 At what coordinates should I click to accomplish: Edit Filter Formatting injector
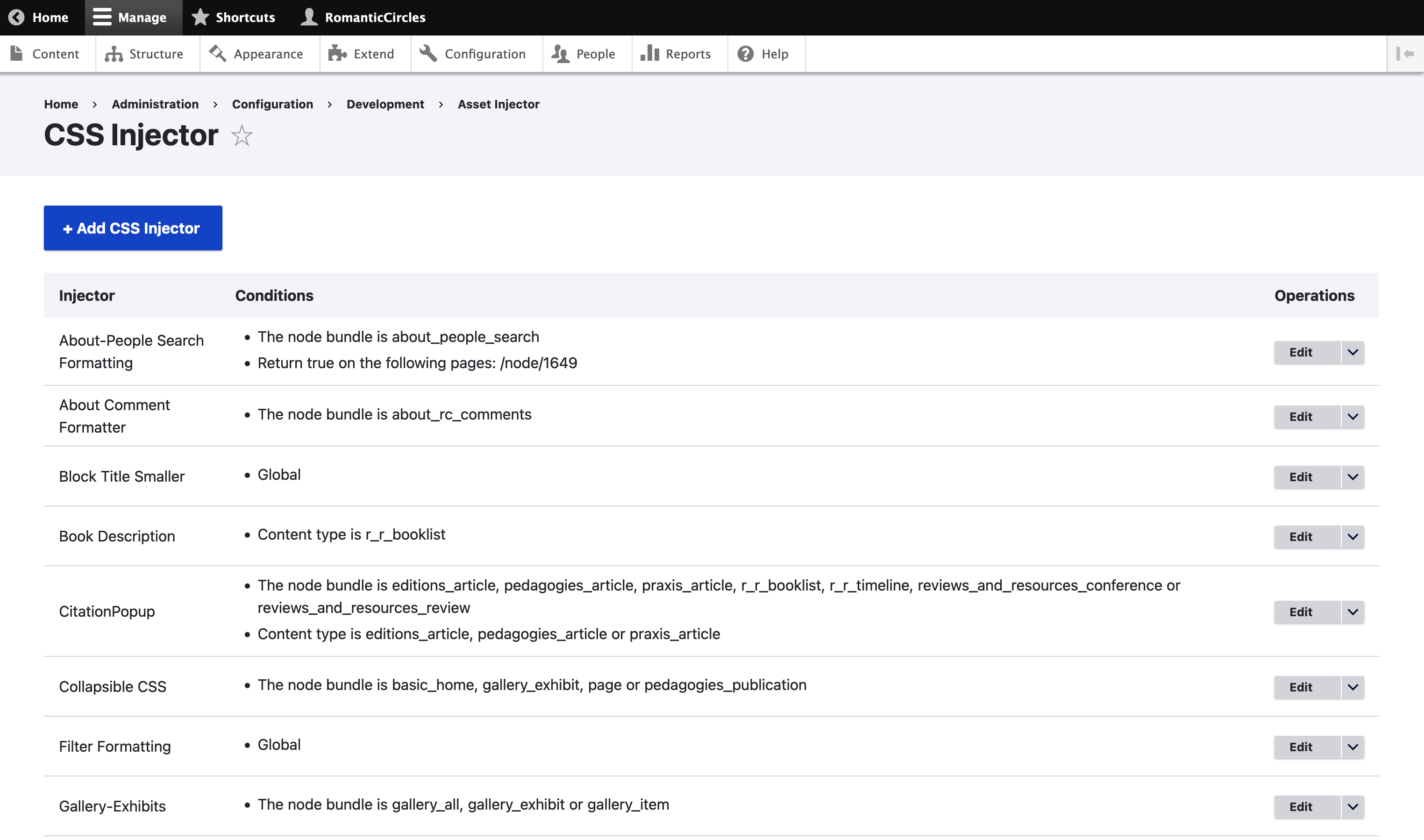coord(1307,747)
